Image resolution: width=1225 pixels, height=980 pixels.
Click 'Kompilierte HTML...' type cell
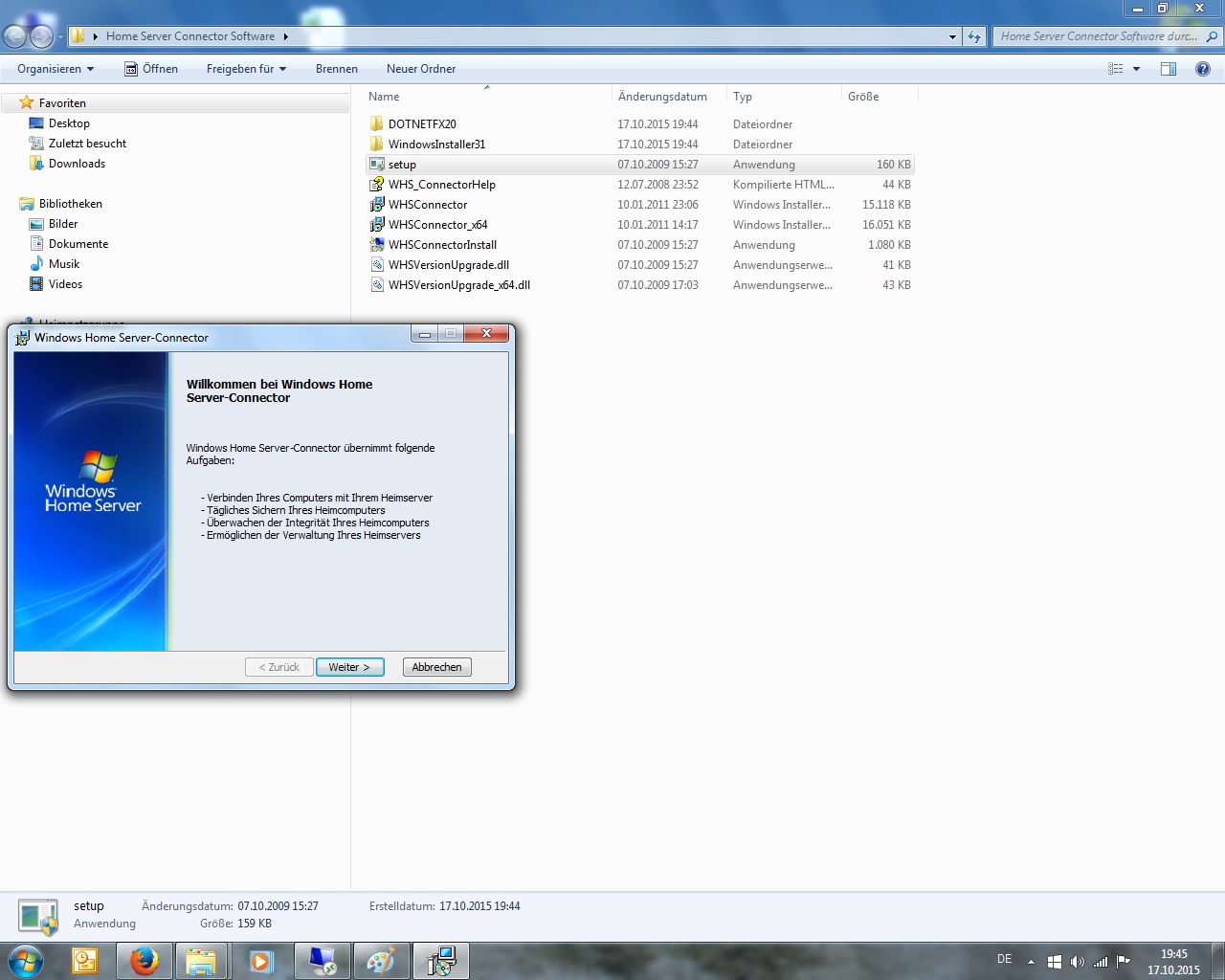(x=784, y=185)
